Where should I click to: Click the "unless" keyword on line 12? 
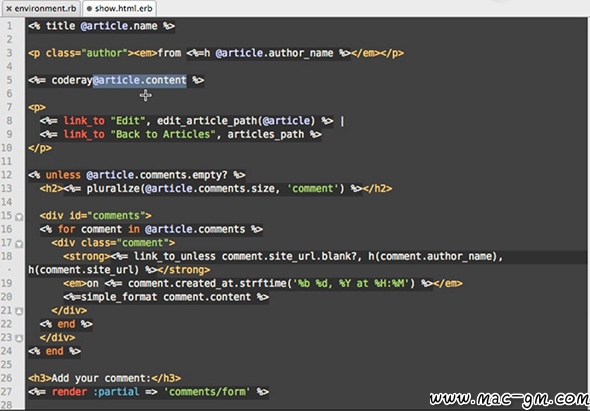[x=63, y=175]
